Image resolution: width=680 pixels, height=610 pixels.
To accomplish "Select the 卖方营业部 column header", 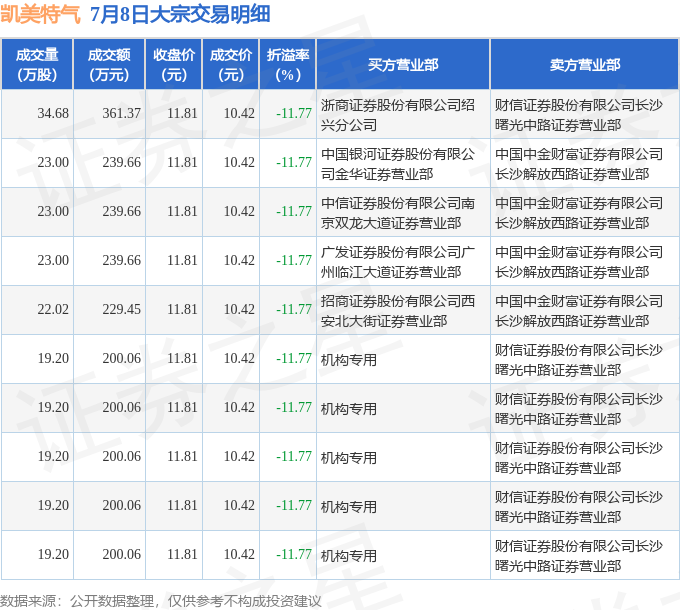I will click(x=585, y=64).
